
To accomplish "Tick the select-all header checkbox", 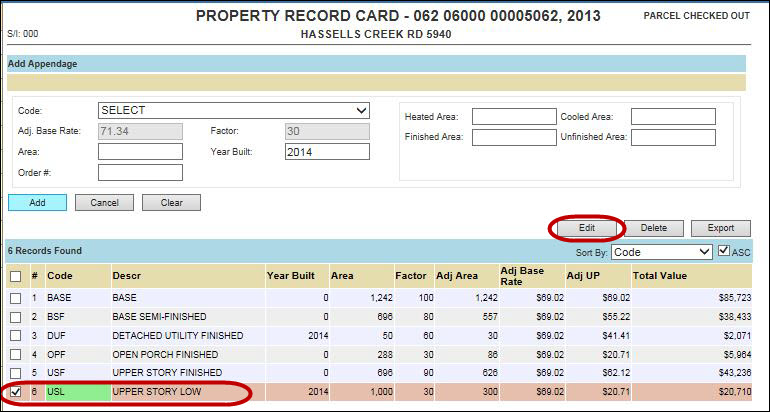I will point(15,275).
